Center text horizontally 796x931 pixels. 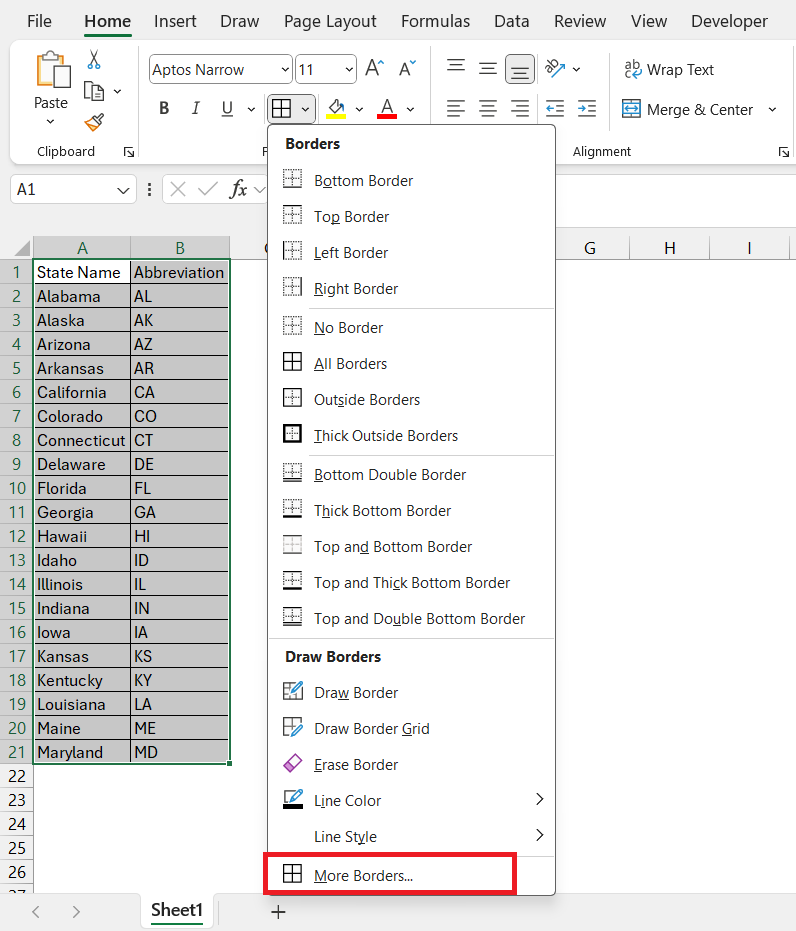pyautogui.click(x=488, y=109)
